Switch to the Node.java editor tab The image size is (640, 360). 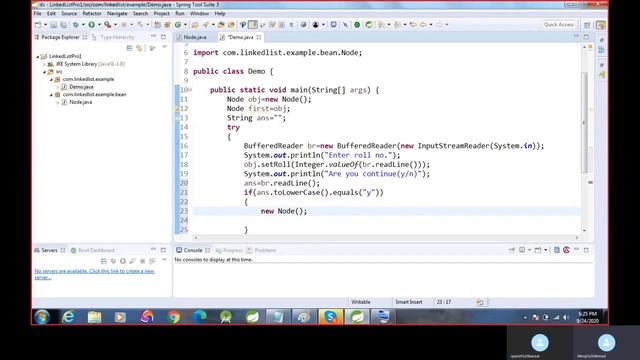coord(192,37)
